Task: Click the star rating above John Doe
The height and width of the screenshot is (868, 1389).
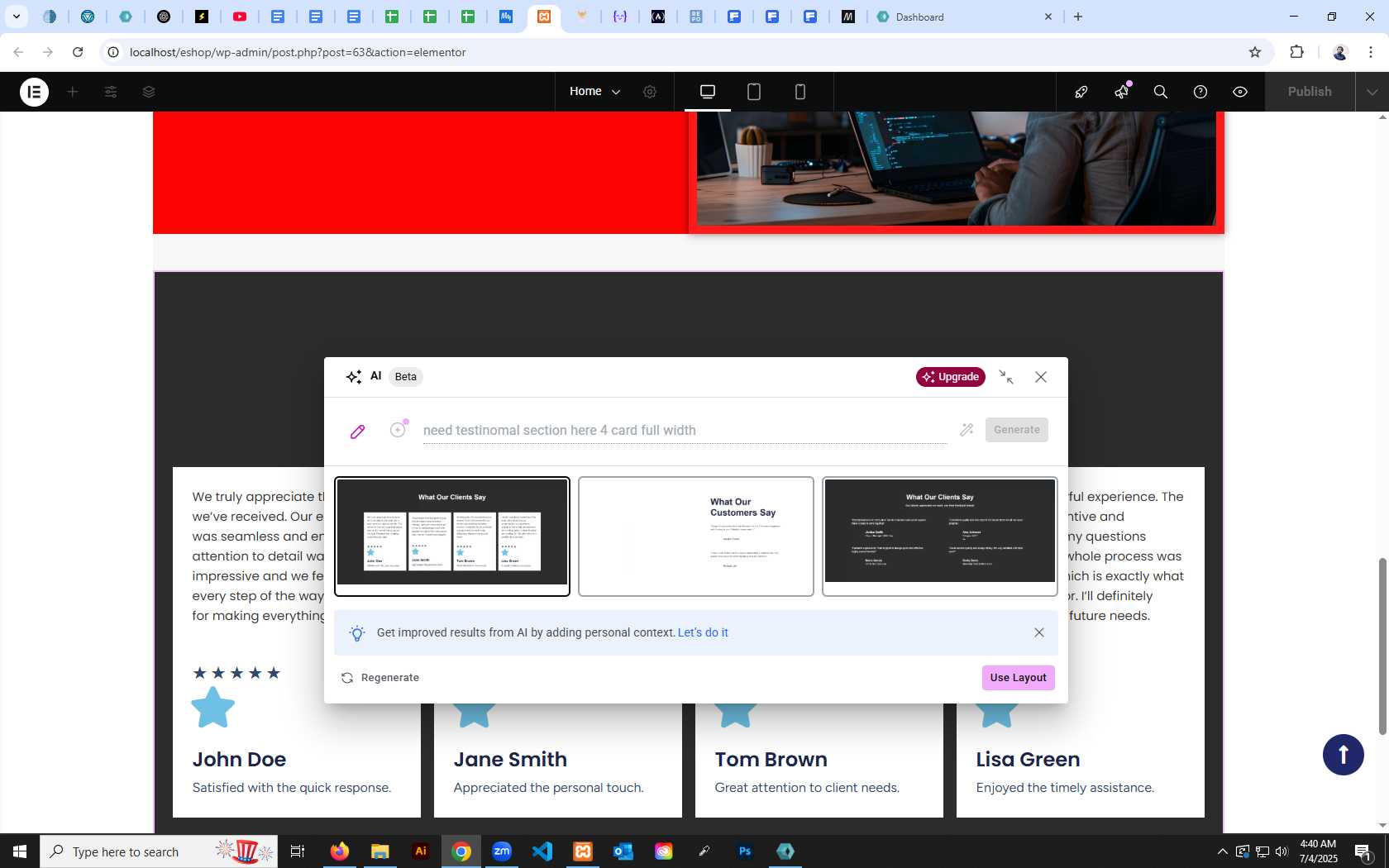Action: [x=236, y=673]
